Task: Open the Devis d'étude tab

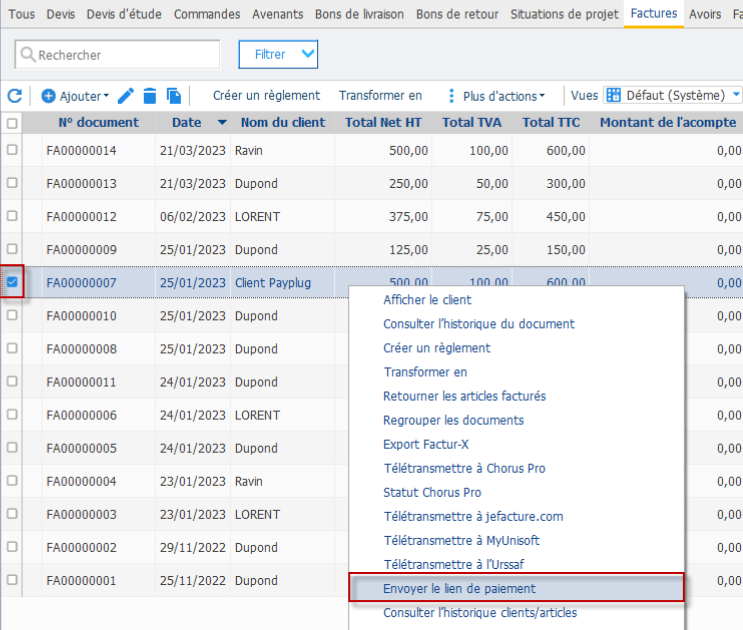Action: (x=124, y=14)
